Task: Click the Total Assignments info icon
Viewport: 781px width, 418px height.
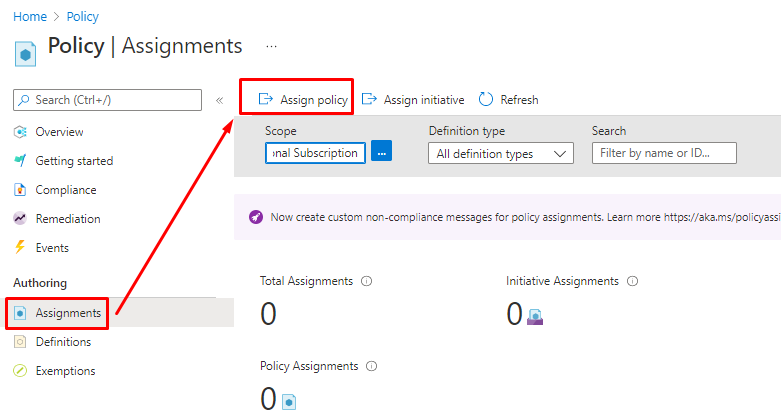Action: click(366, 281)
